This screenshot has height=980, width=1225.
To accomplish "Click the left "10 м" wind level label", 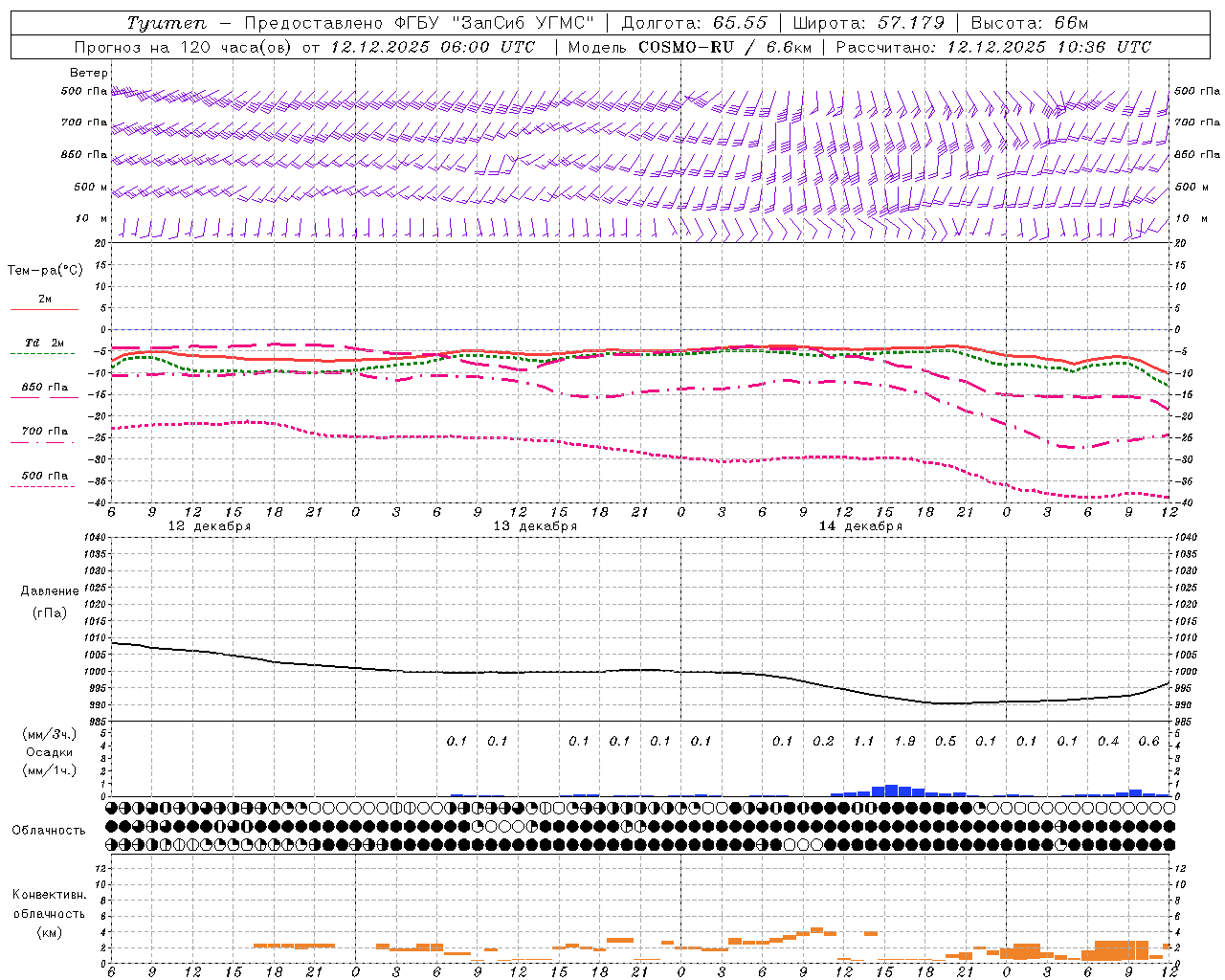I will pos(91,218).
